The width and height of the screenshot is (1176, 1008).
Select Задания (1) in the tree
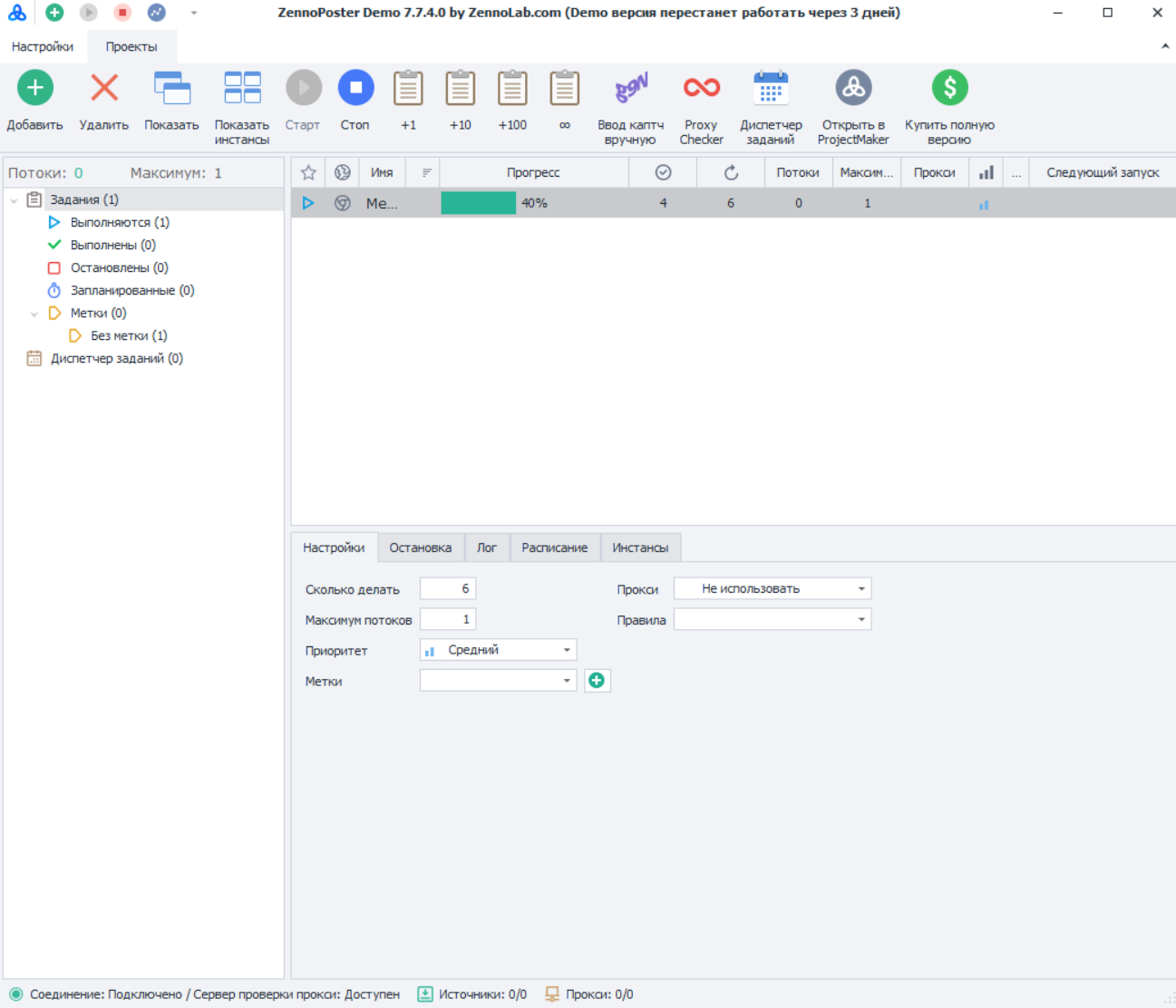pos(84,199)
